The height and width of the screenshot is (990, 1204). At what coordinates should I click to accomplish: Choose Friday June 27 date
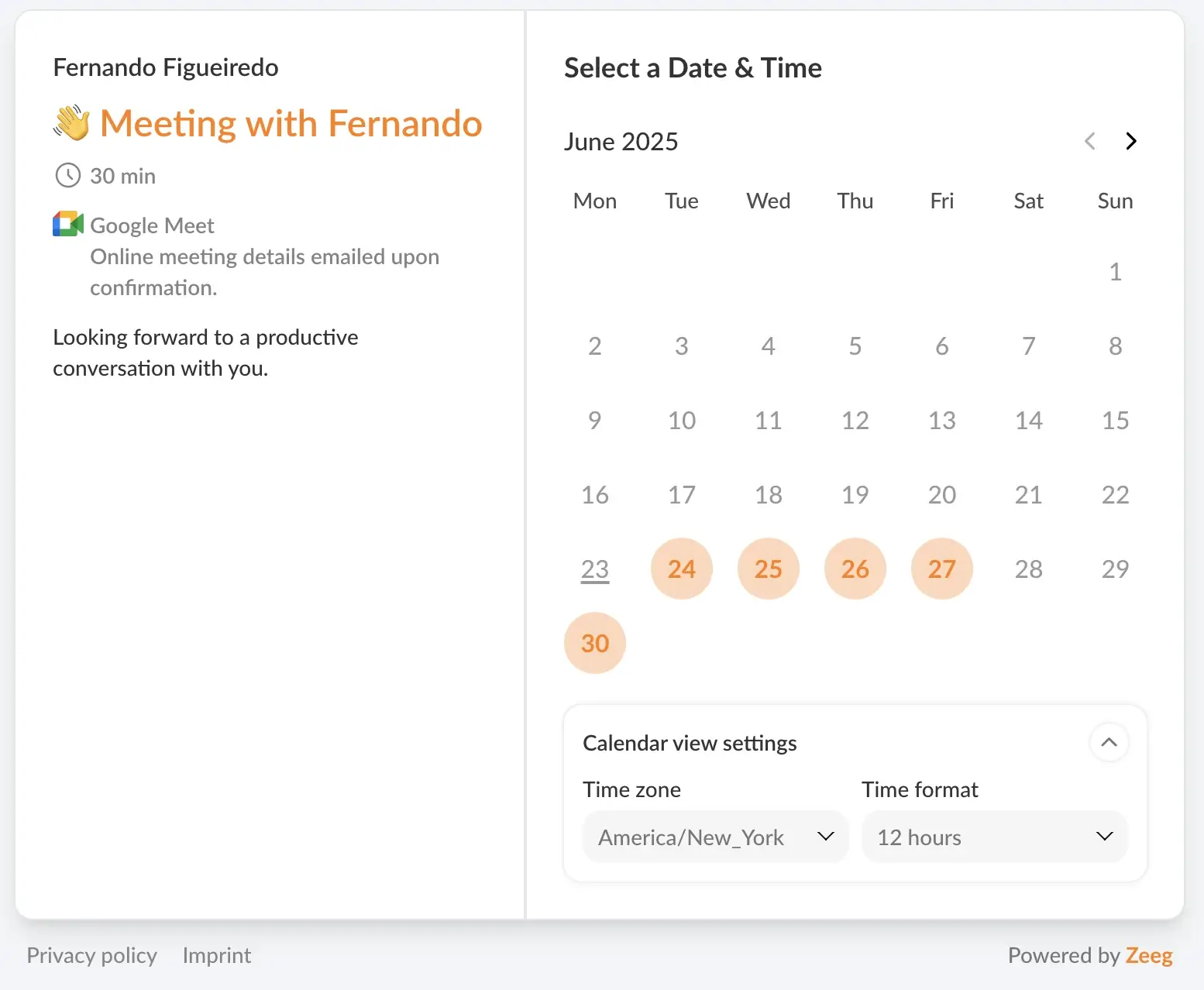[942, 569]
